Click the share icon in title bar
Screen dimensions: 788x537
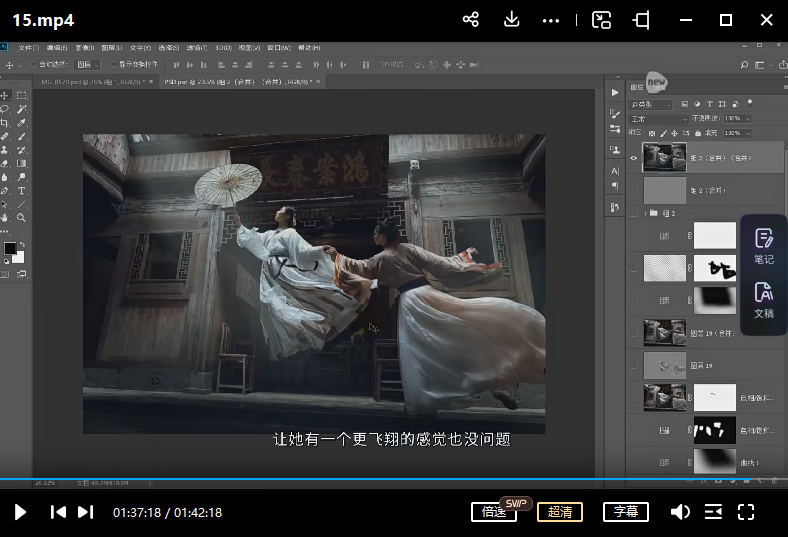point(471,20)
